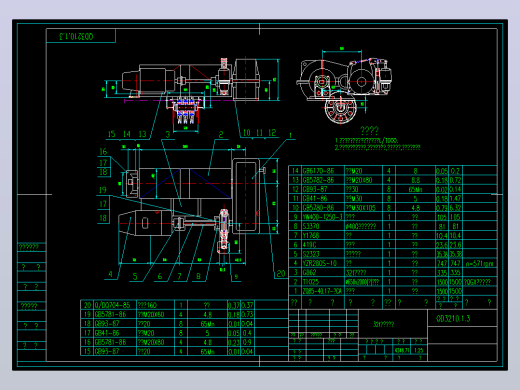This screenshot has height=390, width=520.
Task: Click the 6.32 total weight cell
Action: (x=455, y=208)
